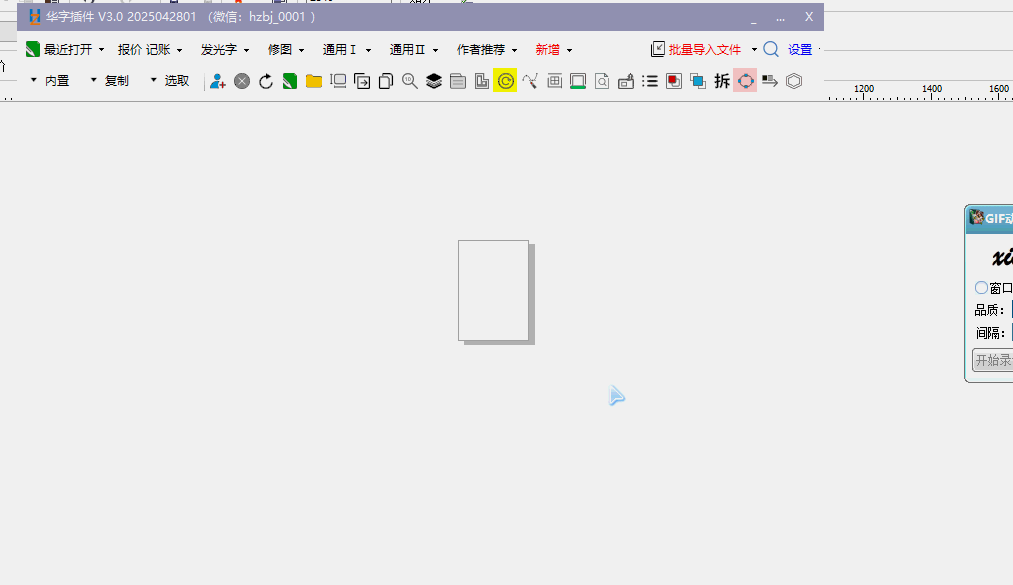Viewport: 1013px width, 585px height.
Task: Click the hexagon outline icon
Action: (794, 81)
